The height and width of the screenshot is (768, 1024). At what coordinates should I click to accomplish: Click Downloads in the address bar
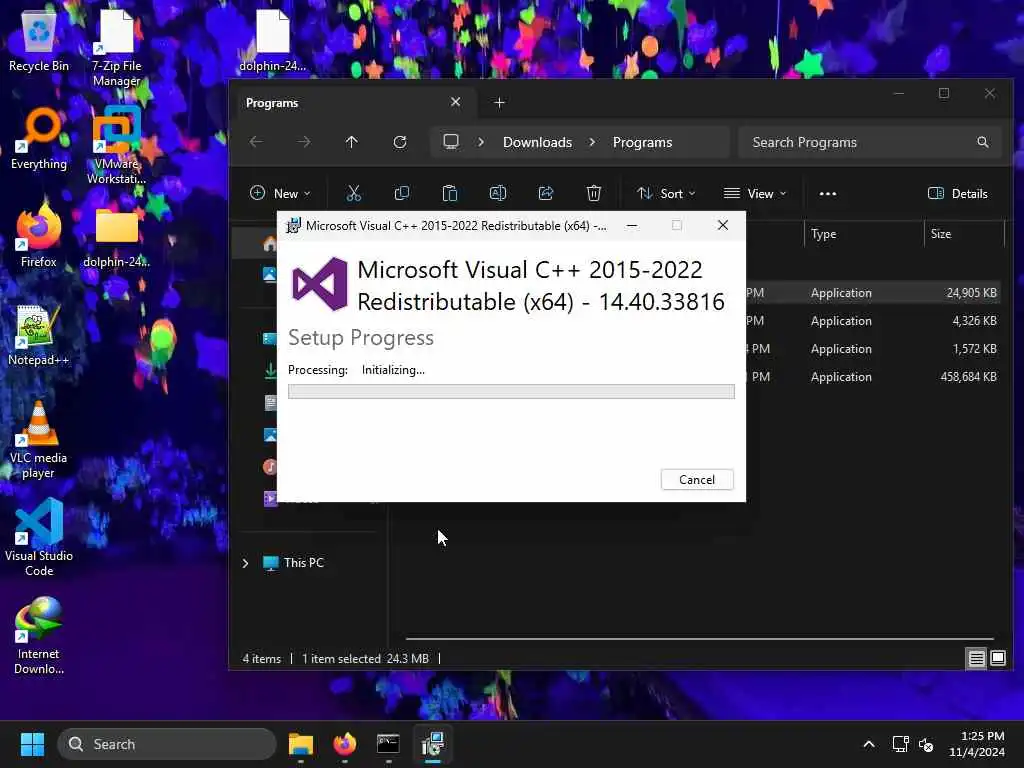(x=537, y=142)
